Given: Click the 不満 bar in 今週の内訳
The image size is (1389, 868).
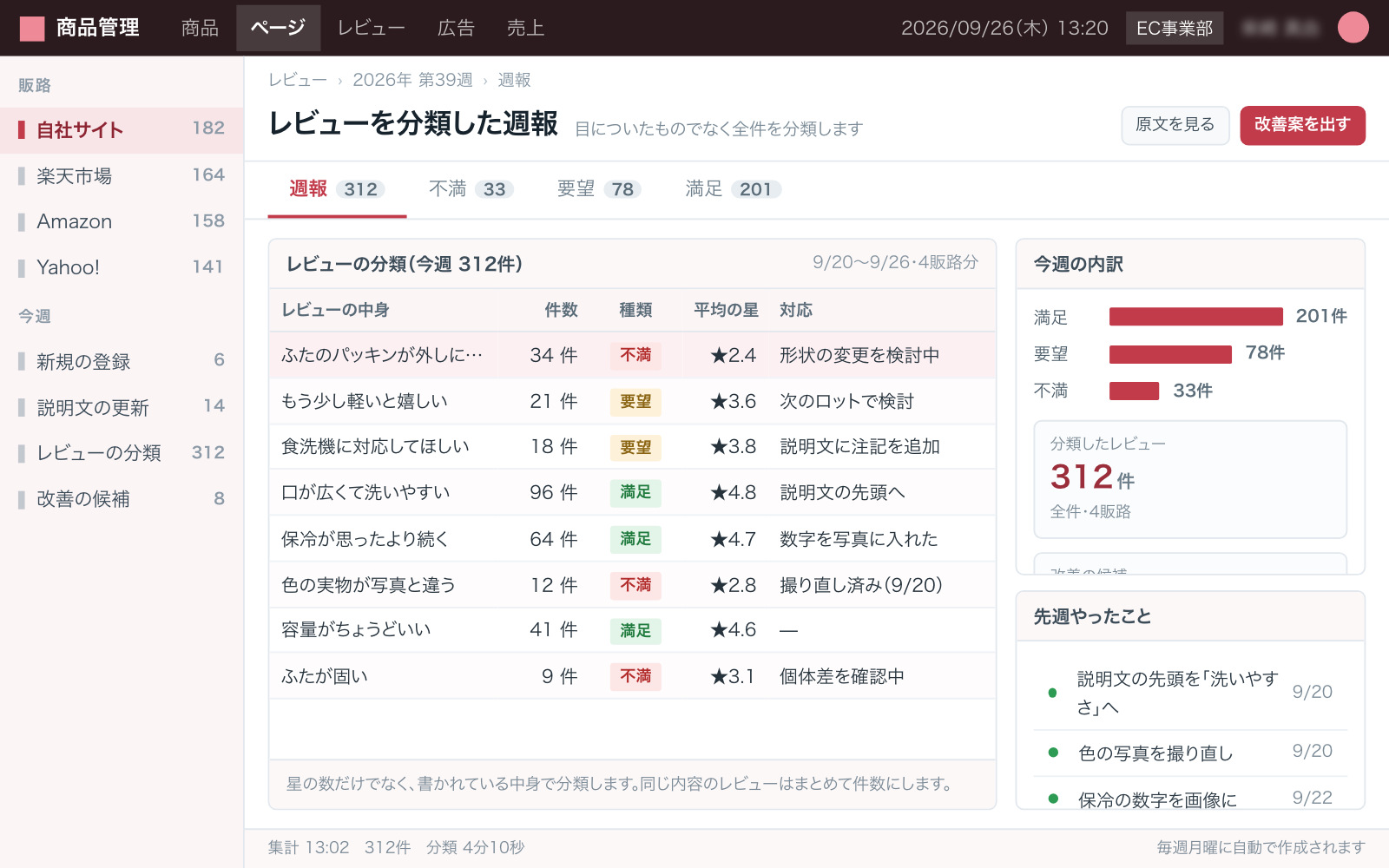Looking at the screenshot, I should coord(1134,391).
